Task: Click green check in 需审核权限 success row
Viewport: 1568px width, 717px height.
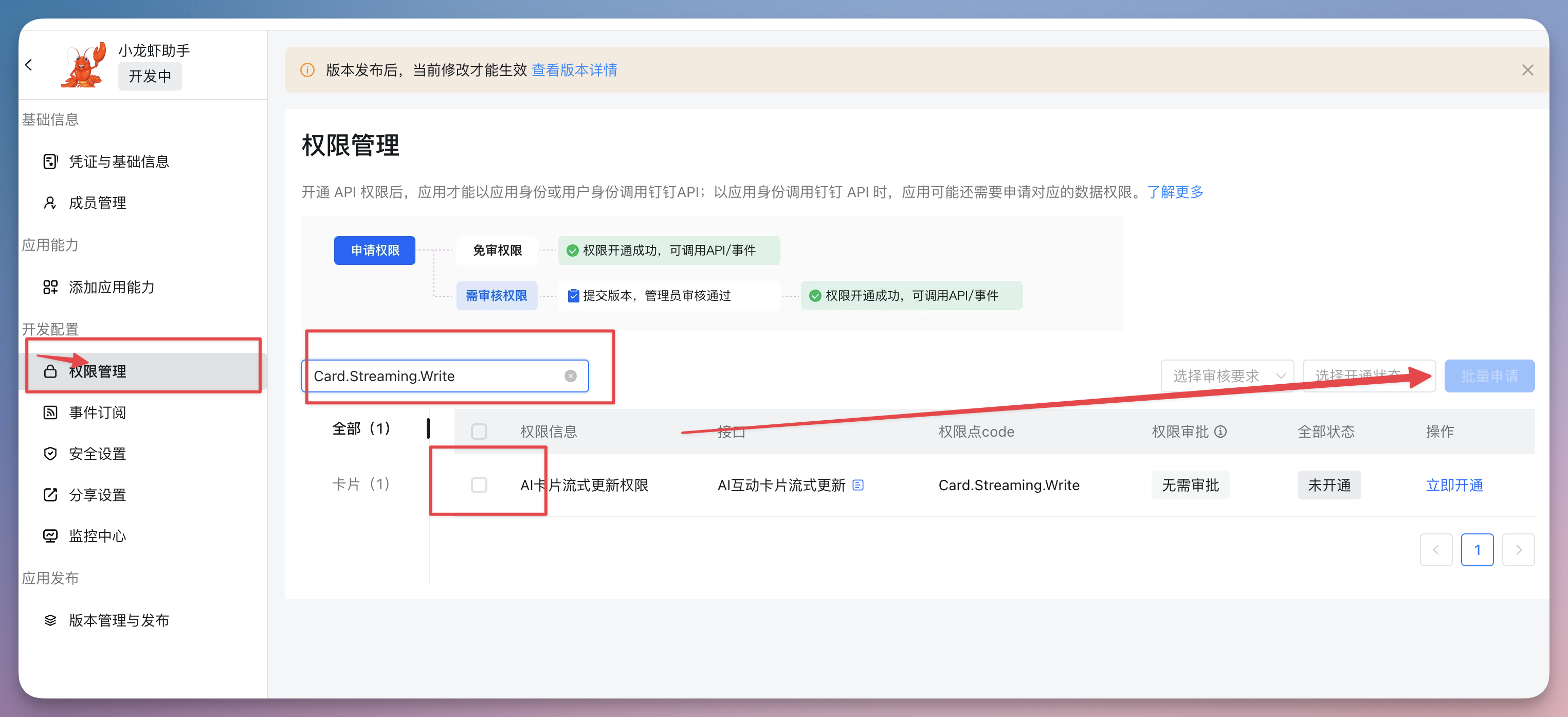Action: pyautogui.click(x=815, y=296)
